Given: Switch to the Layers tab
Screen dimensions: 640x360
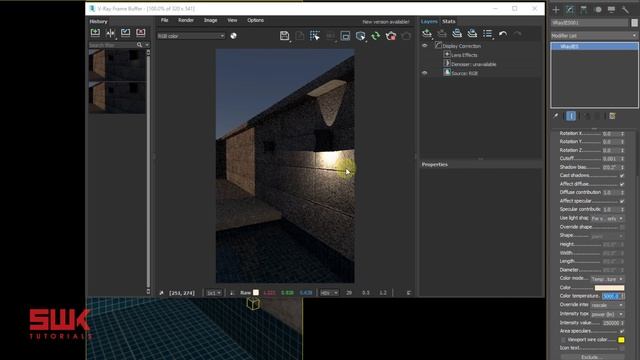Looking at the screenshot, I should coord(429,21).
